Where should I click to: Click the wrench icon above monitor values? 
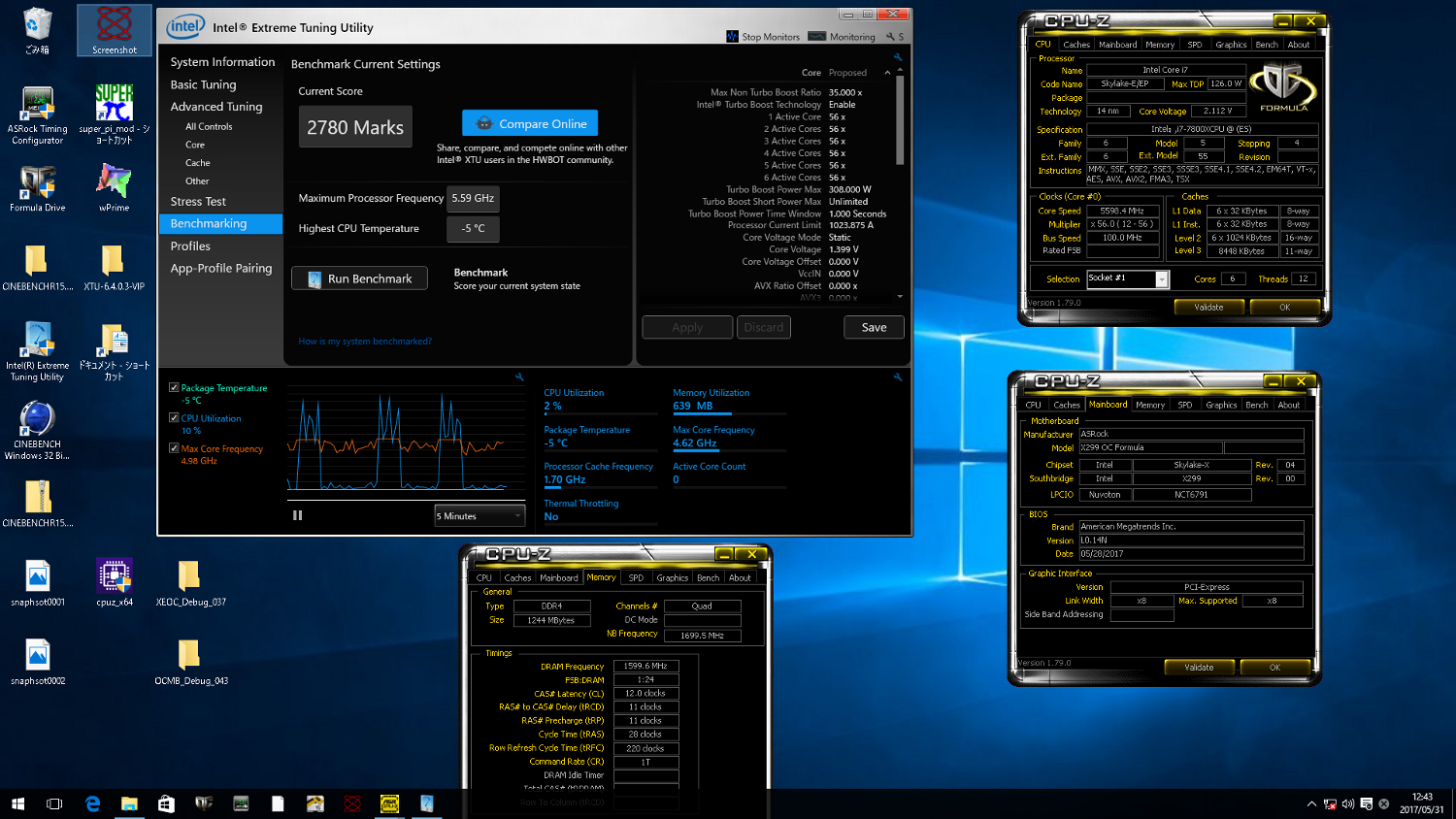coord(898,377)
